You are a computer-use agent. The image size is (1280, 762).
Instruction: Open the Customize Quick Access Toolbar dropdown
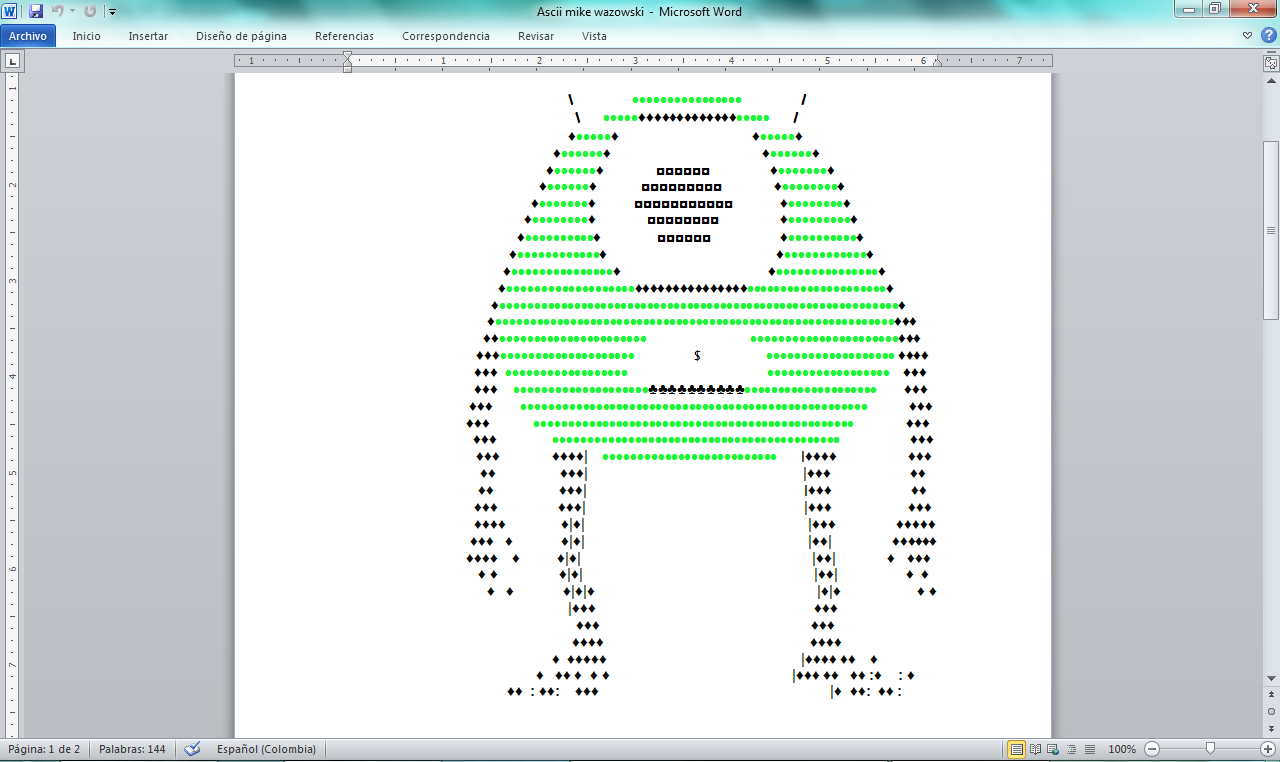pyautogui.click(x=111, y=12)
